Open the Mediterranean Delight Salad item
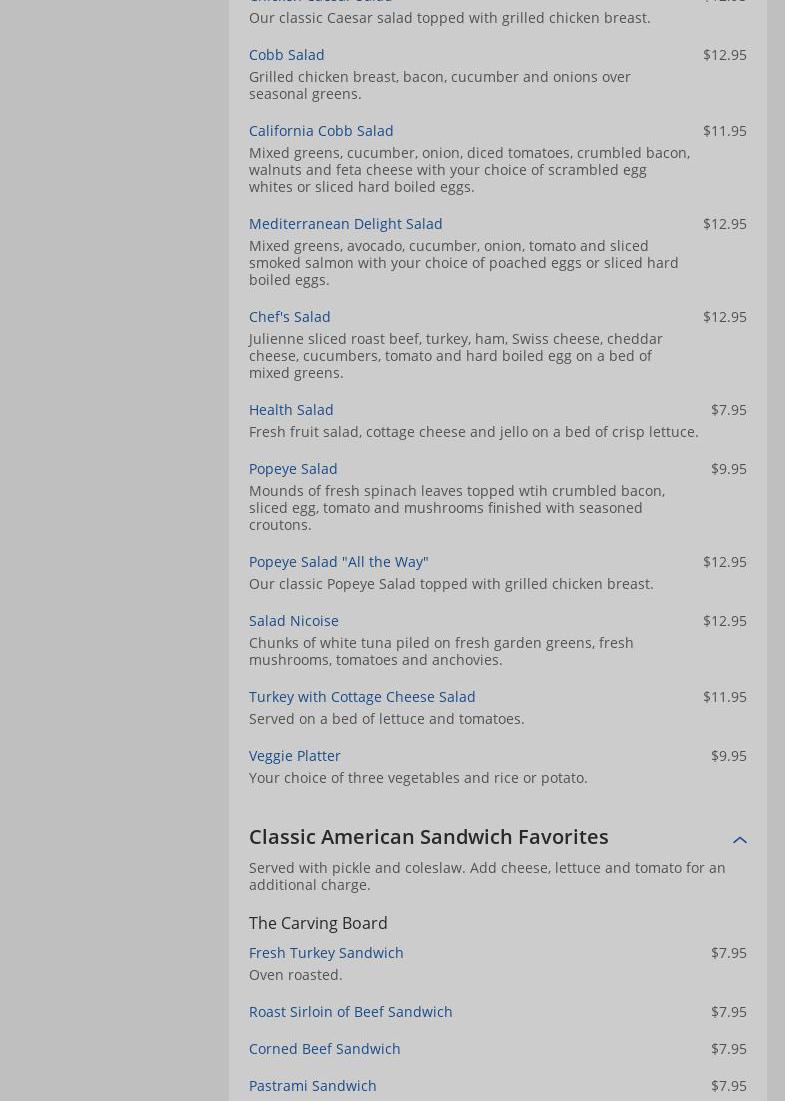This screenshot has width=785, height=1101. tap(345, 223)
